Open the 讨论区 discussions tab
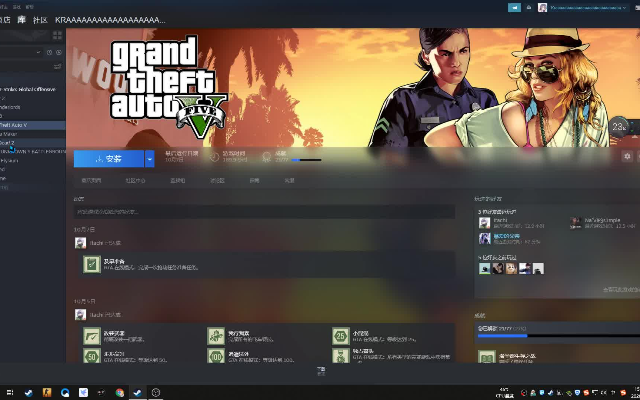 [x=217, y=180]
